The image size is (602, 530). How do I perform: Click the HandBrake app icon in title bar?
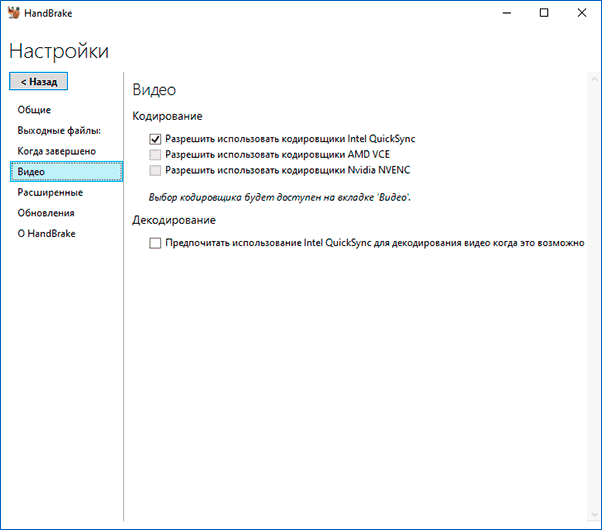[x=14, y=13]
